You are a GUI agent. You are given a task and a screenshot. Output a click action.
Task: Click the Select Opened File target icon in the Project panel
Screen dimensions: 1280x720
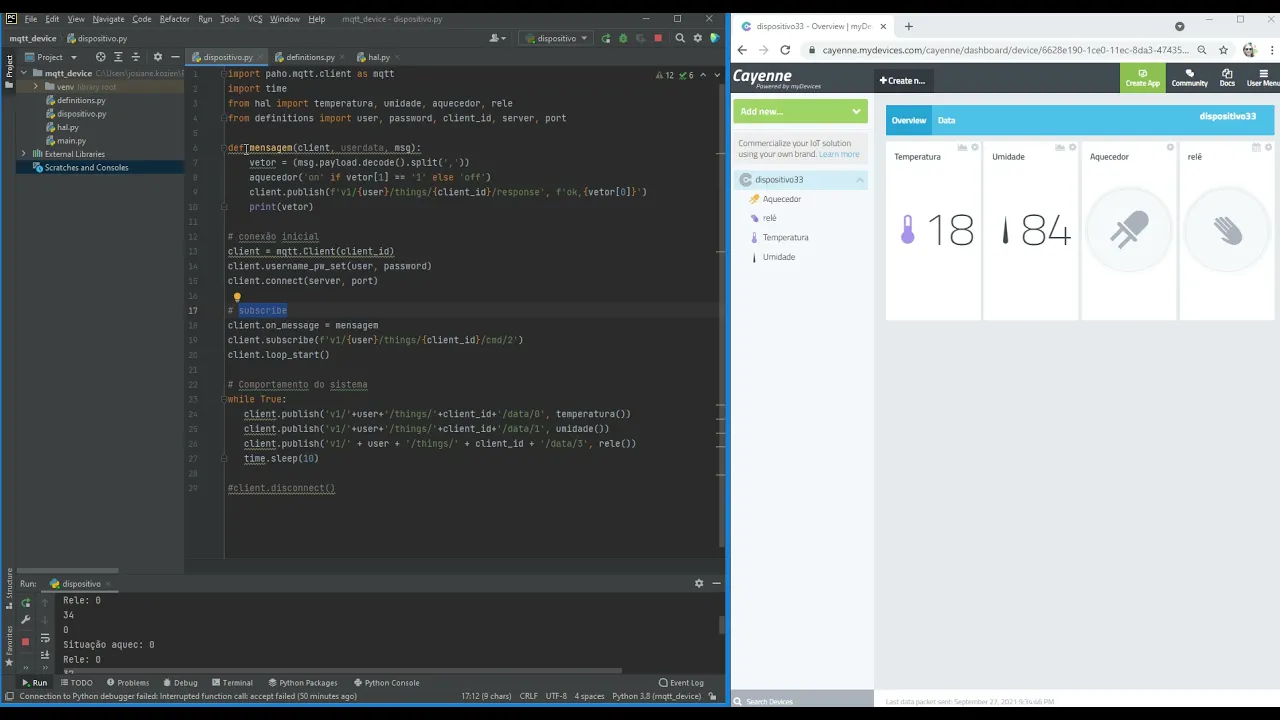tap(100, 57)
